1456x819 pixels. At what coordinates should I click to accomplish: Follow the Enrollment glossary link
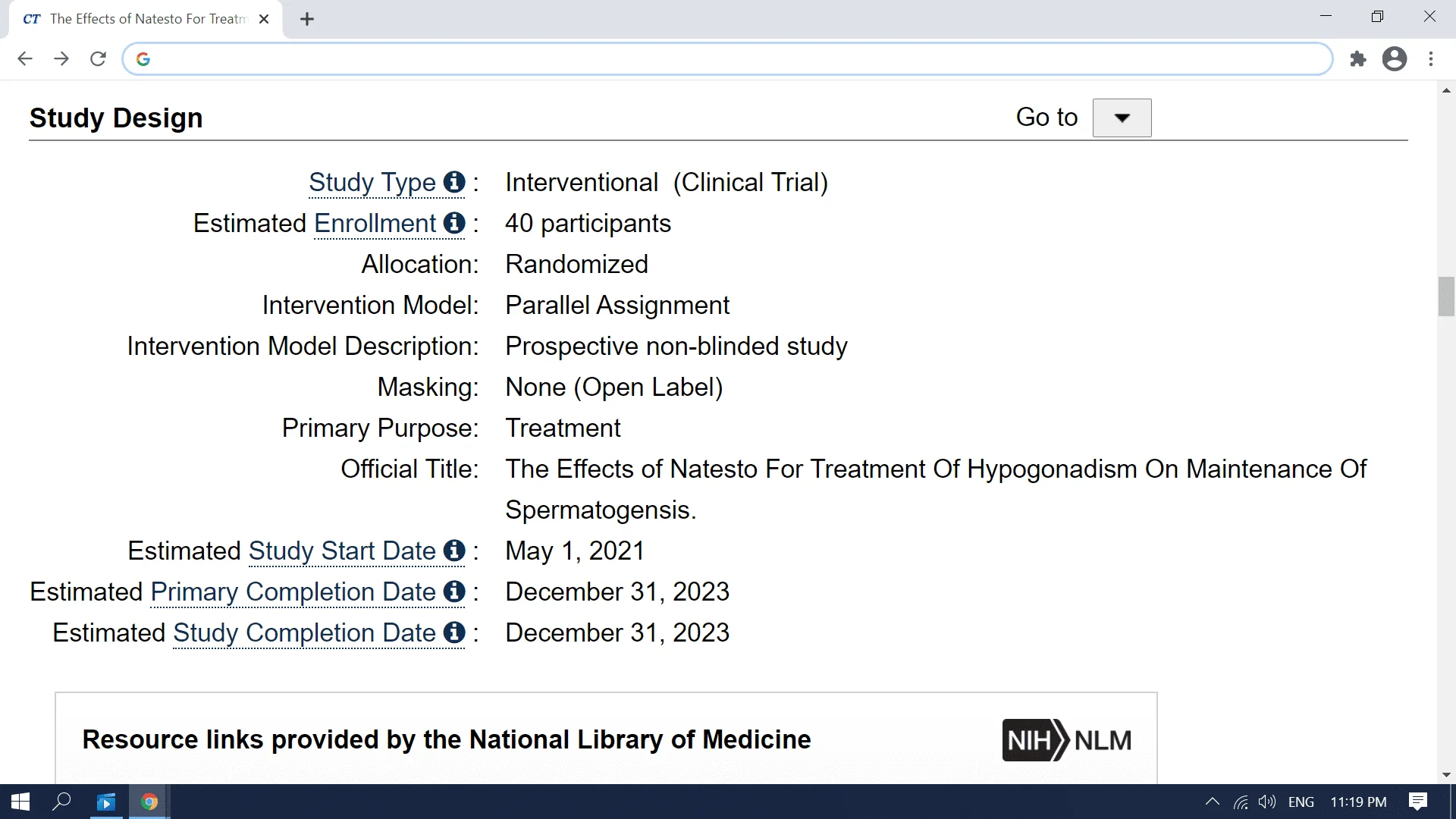(x=375, y=223)
